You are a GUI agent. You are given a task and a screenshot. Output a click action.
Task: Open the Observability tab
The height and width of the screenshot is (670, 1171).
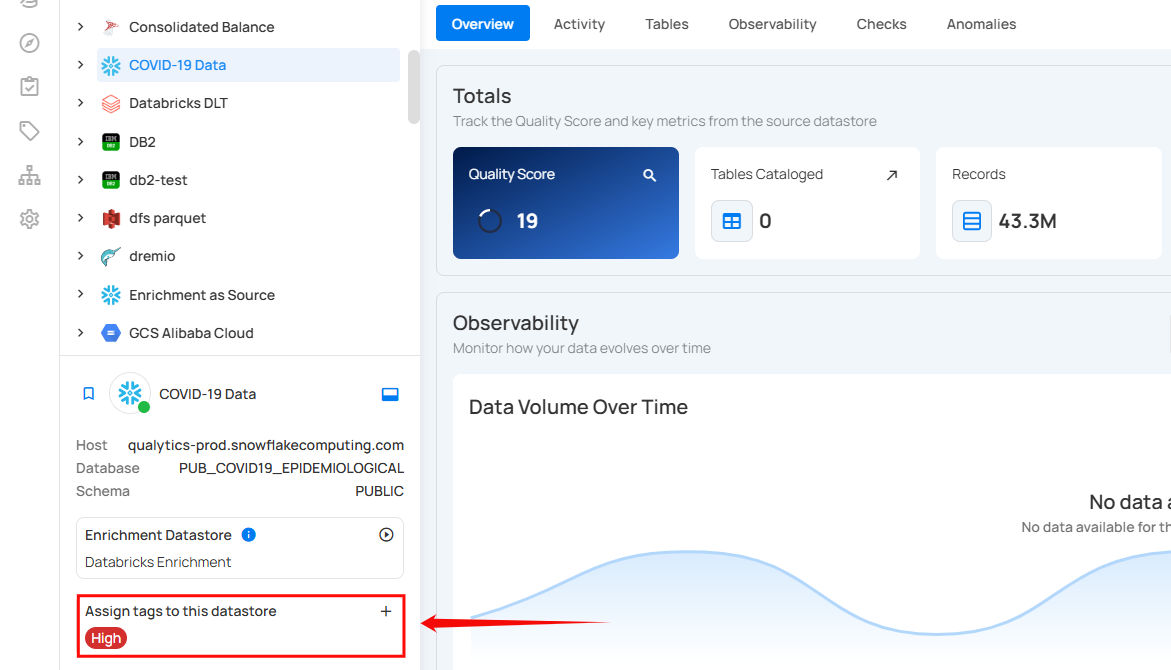772,24
